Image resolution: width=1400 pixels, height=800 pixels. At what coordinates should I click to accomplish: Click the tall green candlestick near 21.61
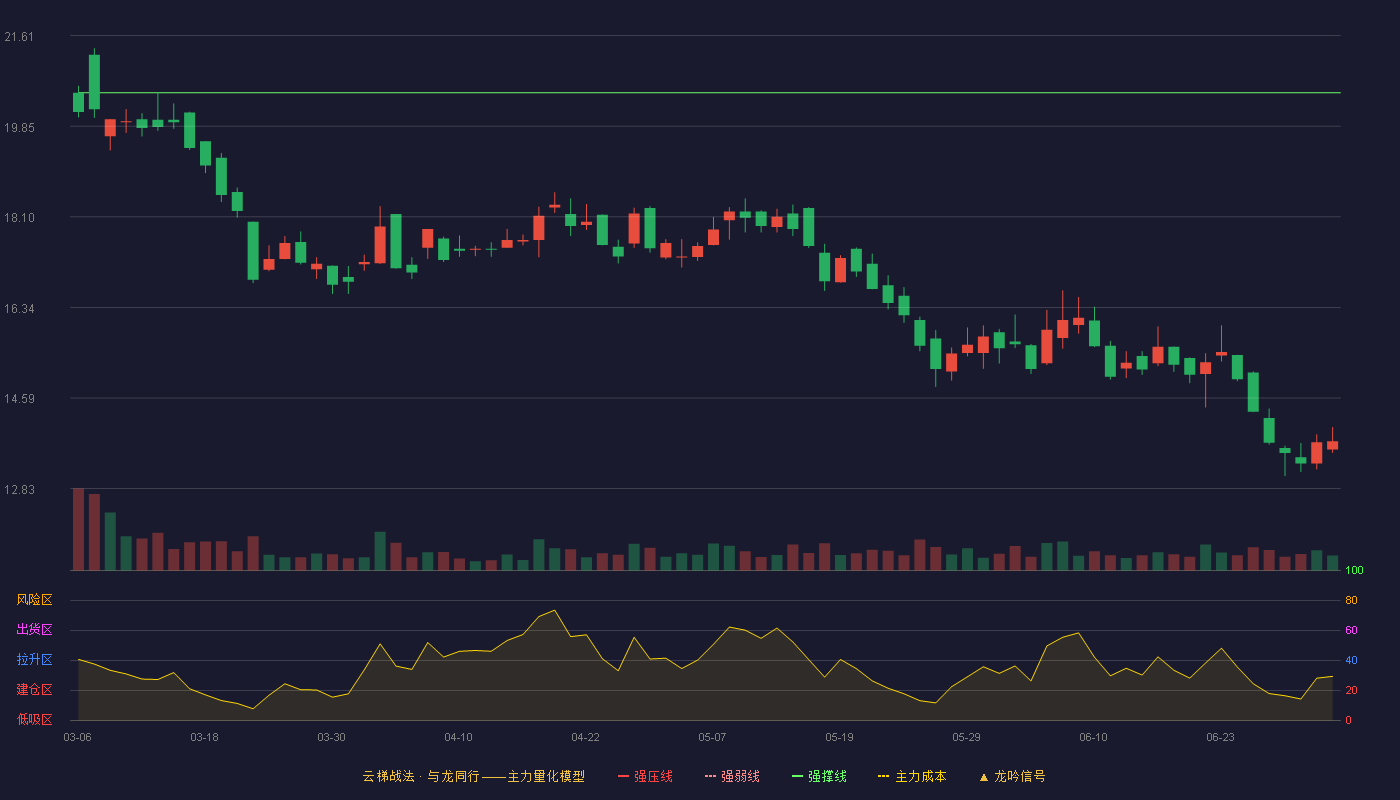[94, 82]
